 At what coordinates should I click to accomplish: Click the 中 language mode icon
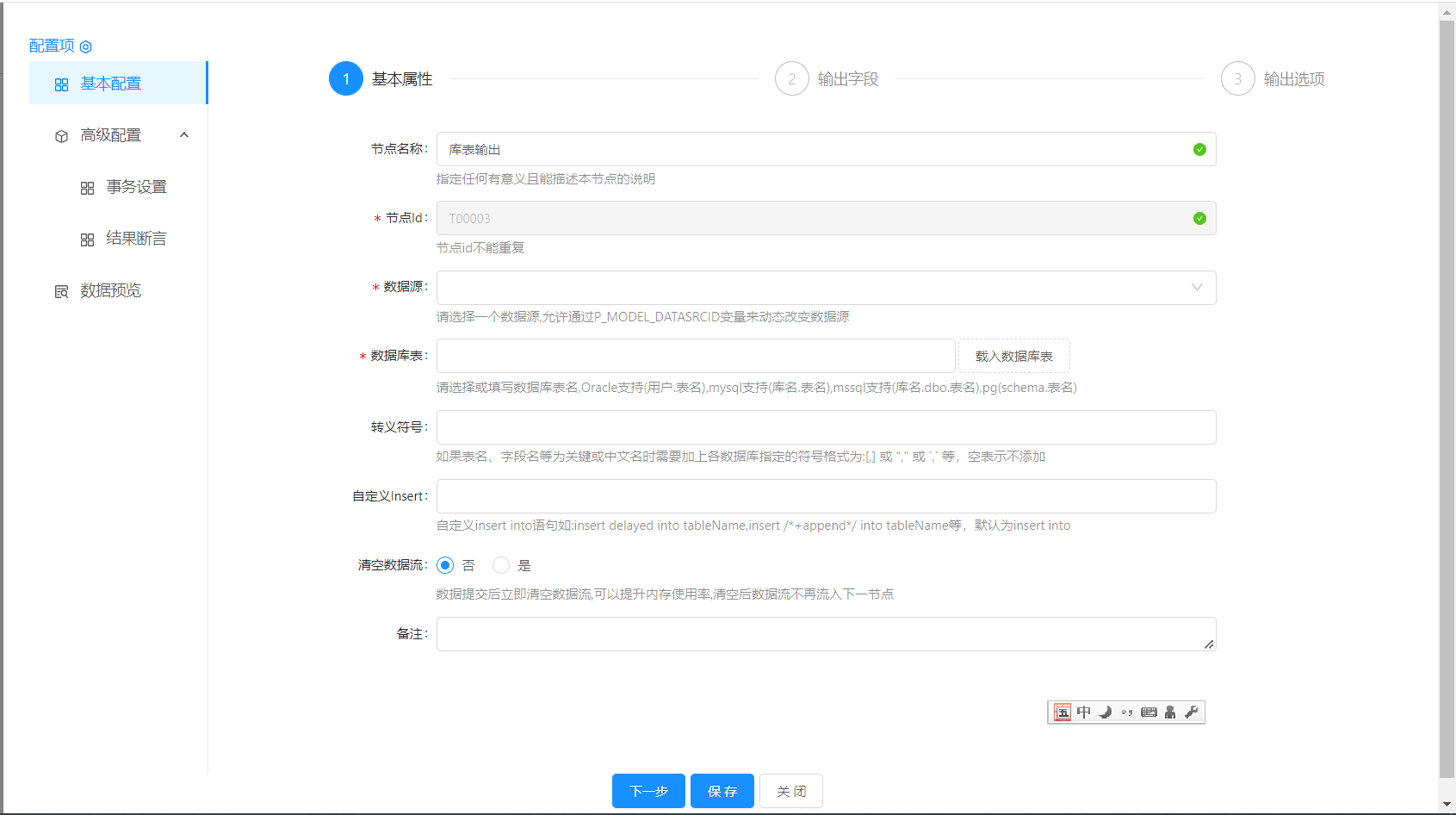(1084, 712)
